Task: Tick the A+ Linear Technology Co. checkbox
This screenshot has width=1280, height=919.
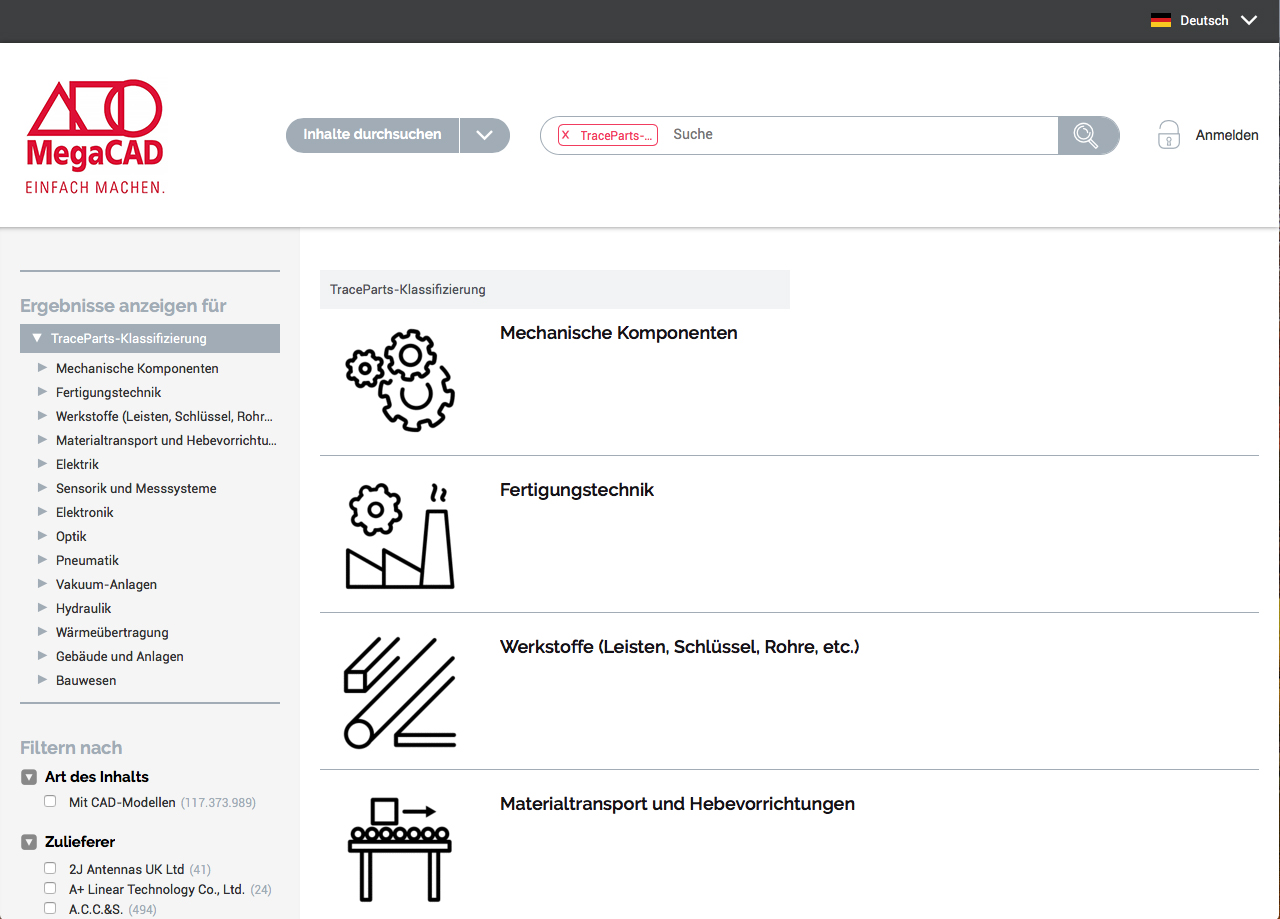Action: [50, 889]
